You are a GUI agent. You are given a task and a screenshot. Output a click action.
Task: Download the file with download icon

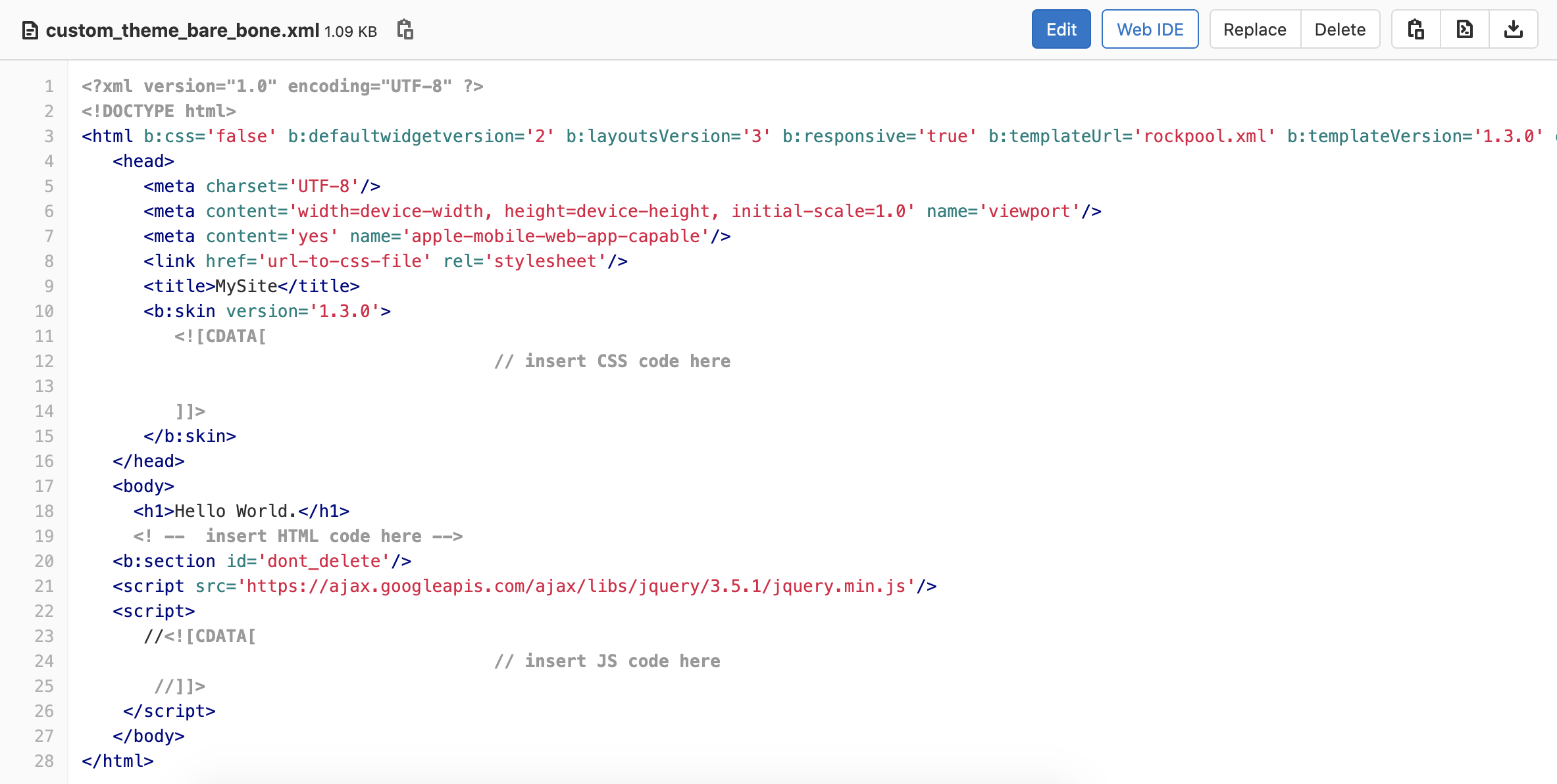(x=1514, y=30)
